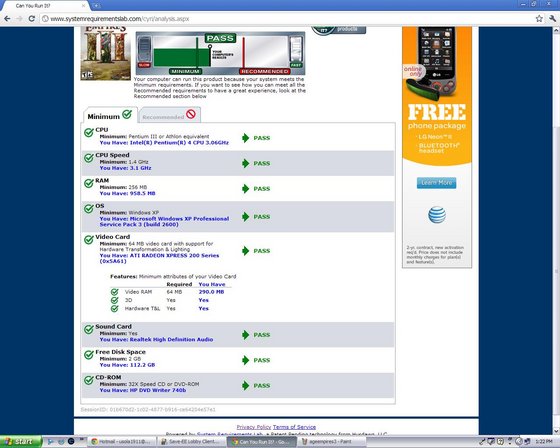Open the Windows Start menu
The height and width of the screenshot is (448, 560).
[x=21, y=442]
